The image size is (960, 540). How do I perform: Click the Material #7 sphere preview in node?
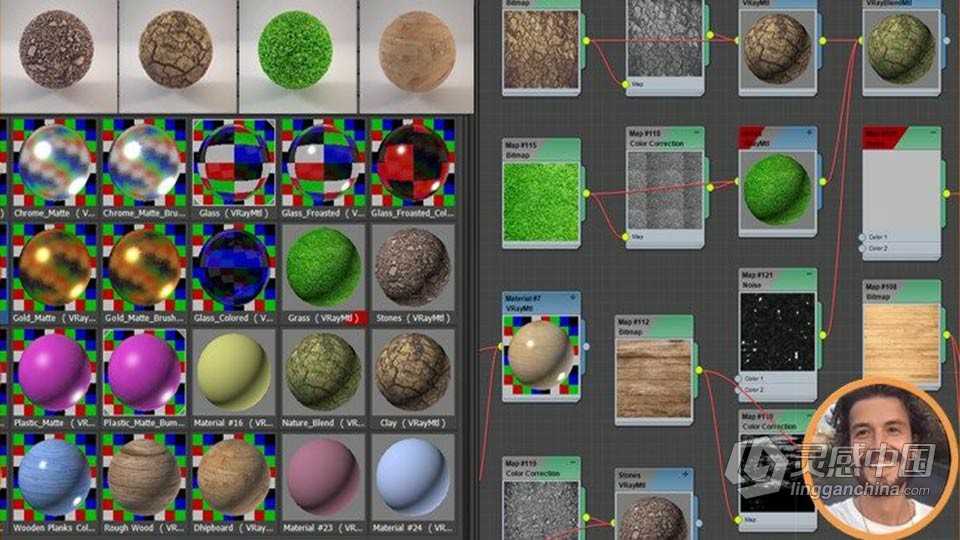[541, 356]
